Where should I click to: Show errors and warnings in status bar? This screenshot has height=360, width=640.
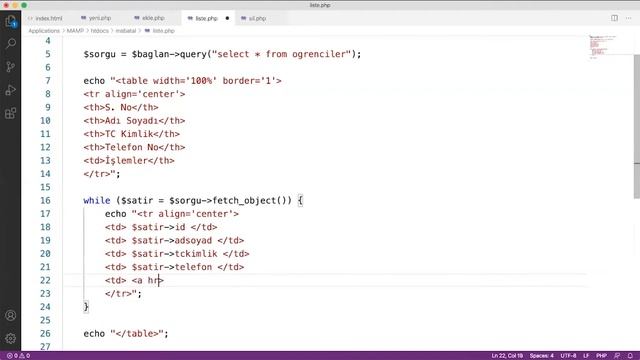[18, 356]
